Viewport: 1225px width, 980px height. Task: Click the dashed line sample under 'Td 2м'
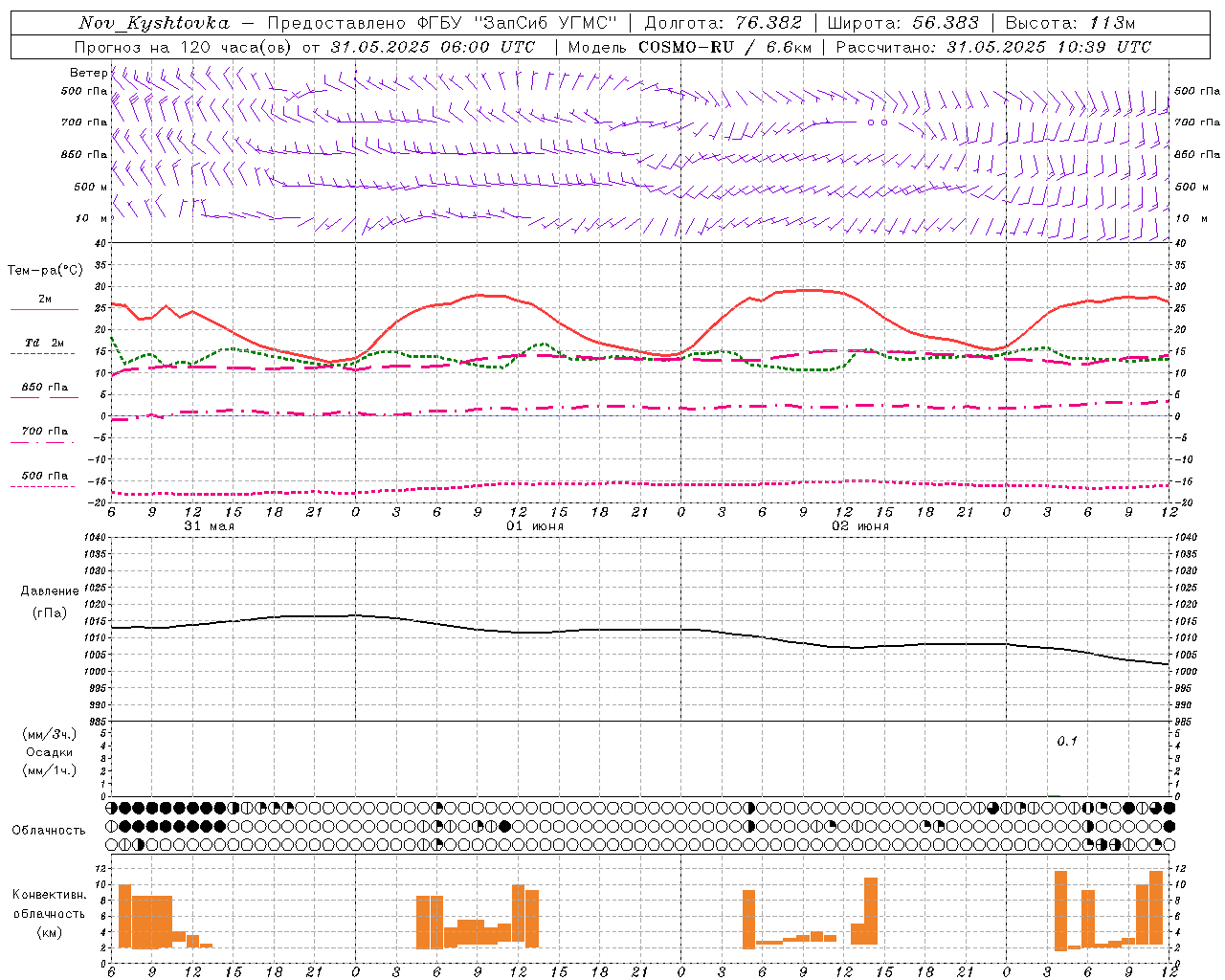tap(42, 354)
